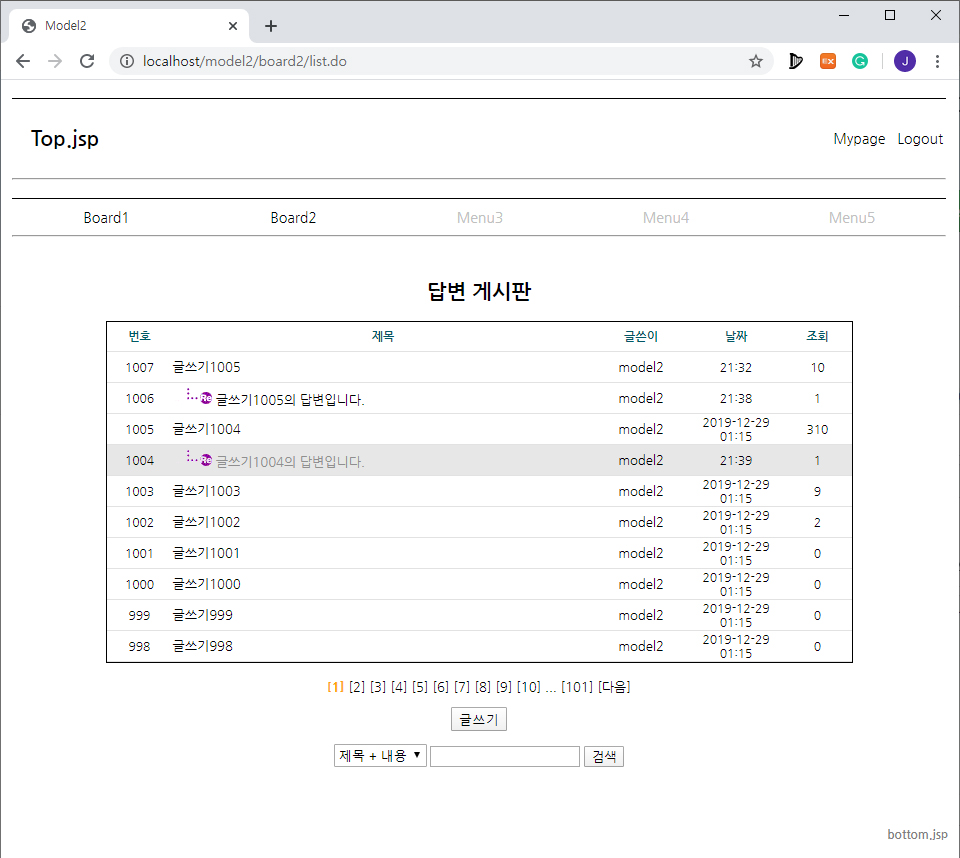The height and width of the screenshot is (858, 960).
Task: Open the 제목 + 내용 search category dropdown
Action: (x=380, y=755)
